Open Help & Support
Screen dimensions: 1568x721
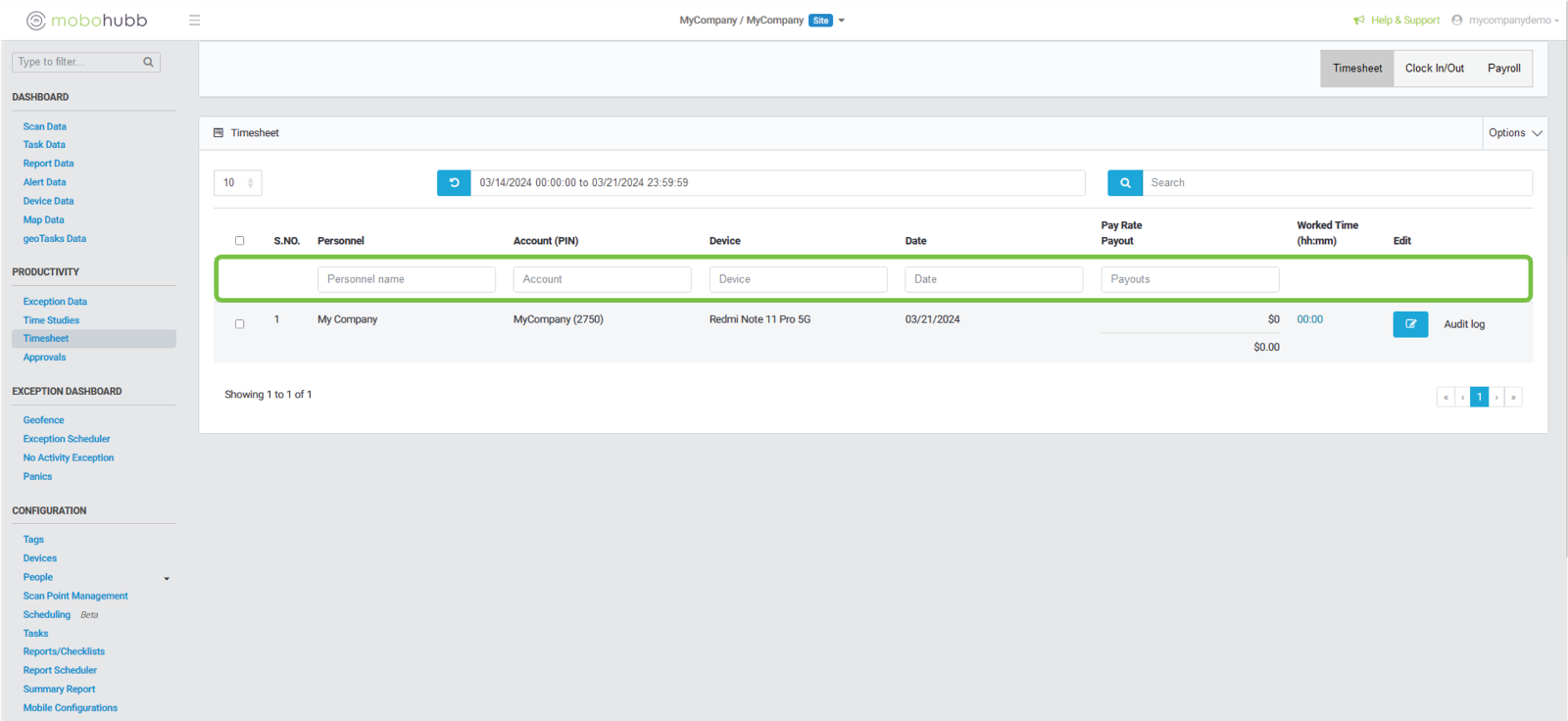(x=1397, y=20)
